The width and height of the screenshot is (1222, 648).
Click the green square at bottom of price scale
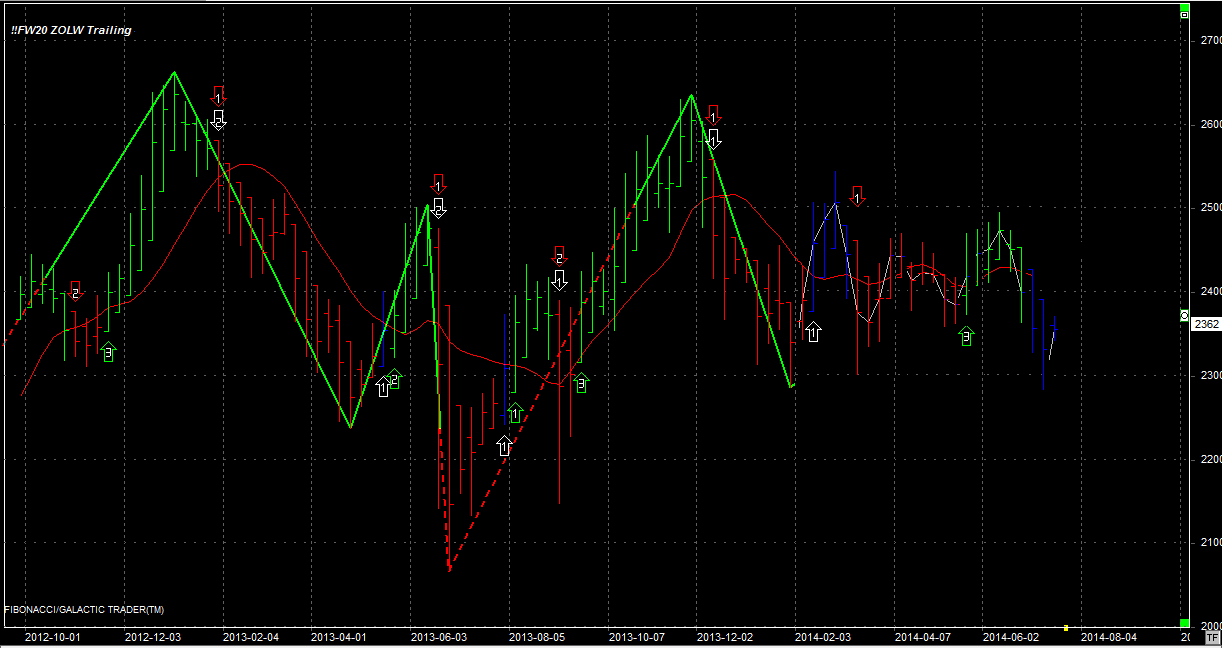click(1185, 622)
